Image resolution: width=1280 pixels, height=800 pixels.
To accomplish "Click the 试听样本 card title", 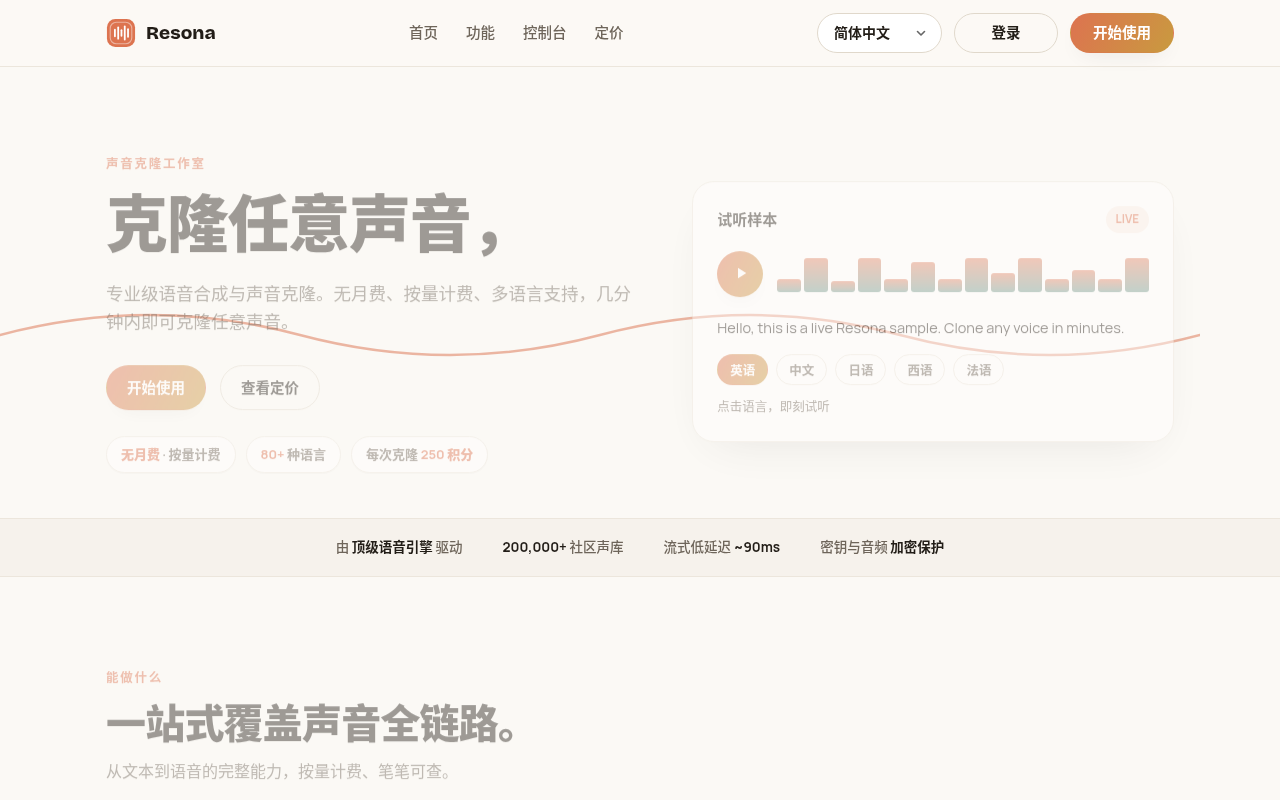I will tap(747, 220).
